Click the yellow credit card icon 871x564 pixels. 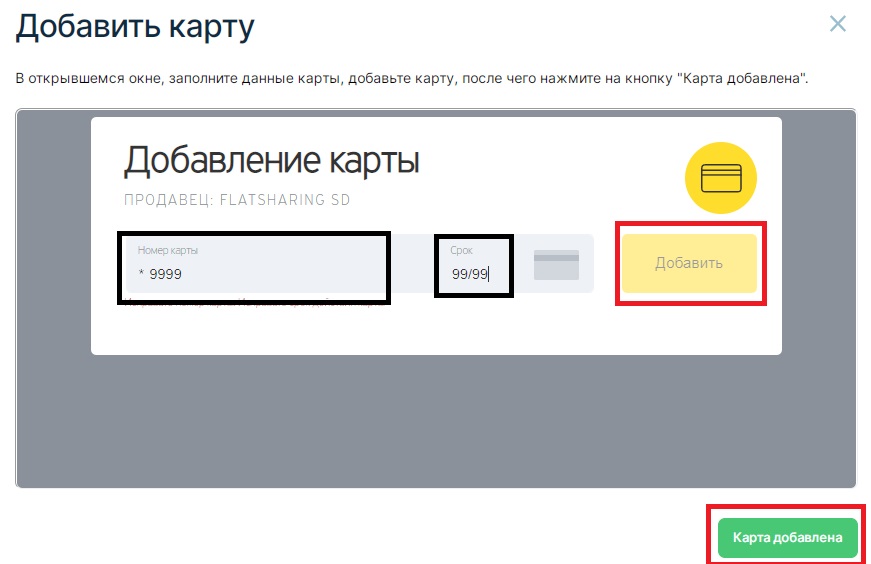[x=720, y=179]
